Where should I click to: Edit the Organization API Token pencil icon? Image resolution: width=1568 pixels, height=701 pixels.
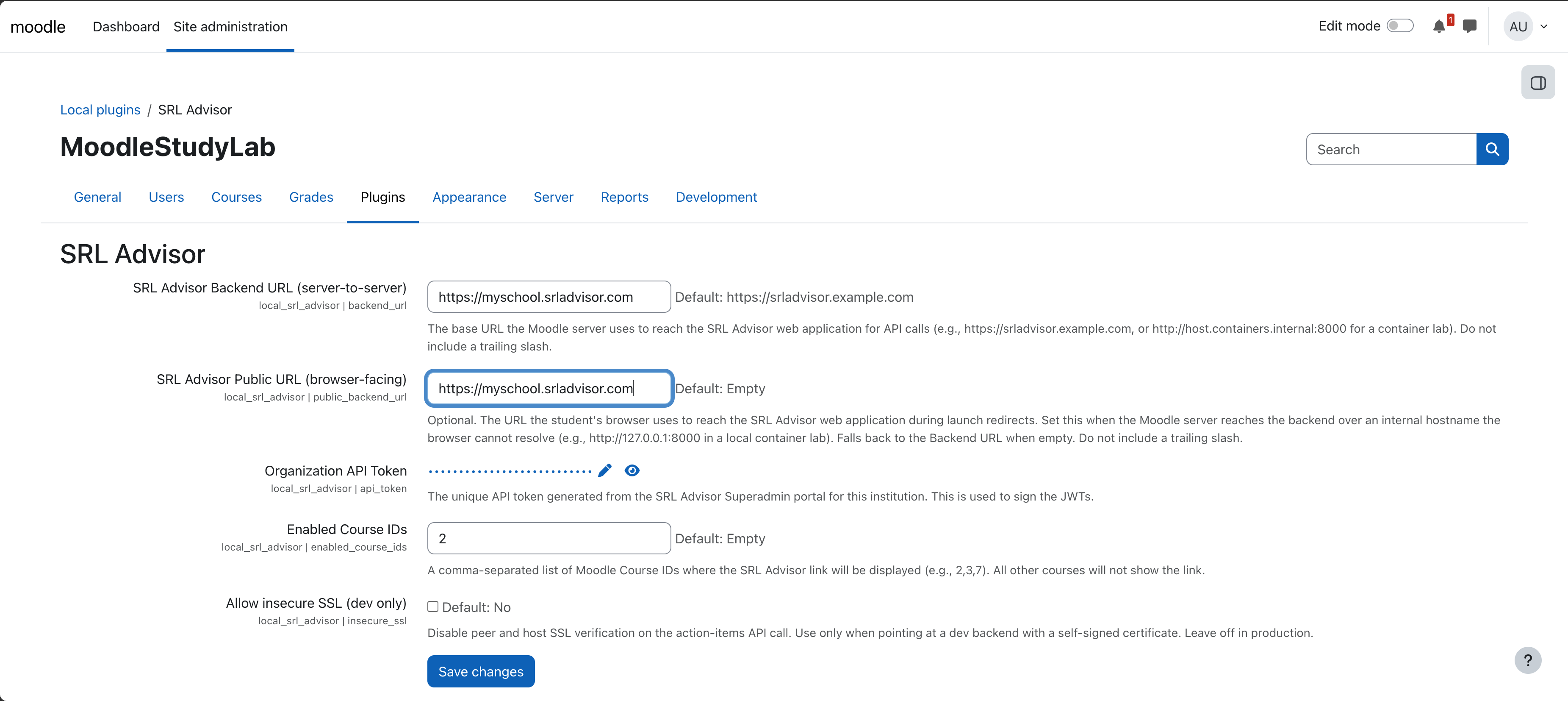click(604, 471)
